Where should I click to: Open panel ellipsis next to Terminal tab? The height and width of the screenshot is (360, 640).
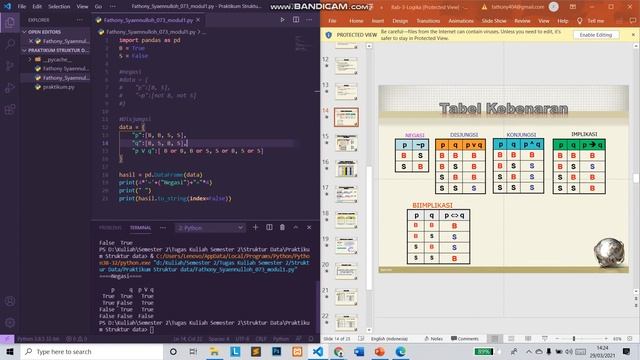(x=163, y=228)
